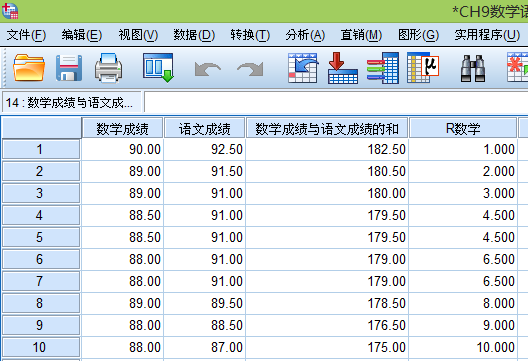This screenshot has width=528, height=361.
Task: Select the 数学成绩 column header
Action: click(123, 128)
